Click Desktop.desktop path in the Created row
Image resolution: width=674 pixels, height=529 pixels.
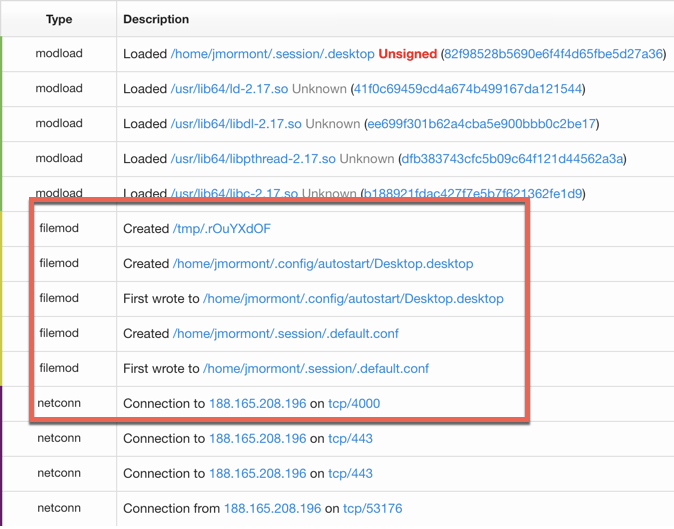click(322, 264)
